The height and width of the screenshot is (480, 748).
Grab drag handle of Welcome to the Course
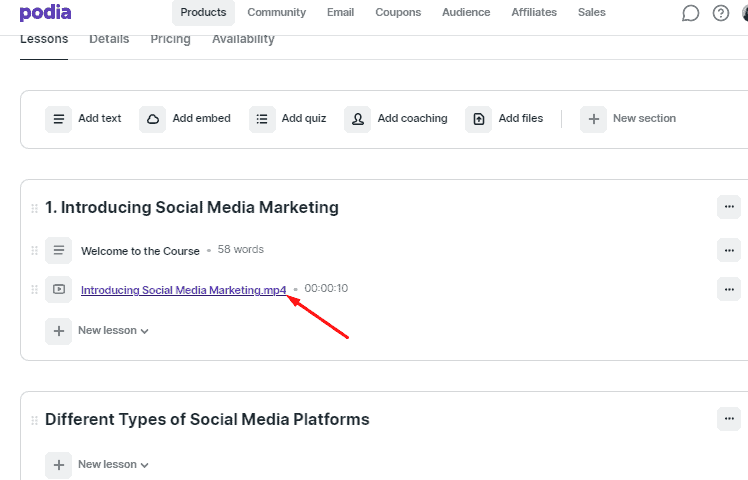34,250
